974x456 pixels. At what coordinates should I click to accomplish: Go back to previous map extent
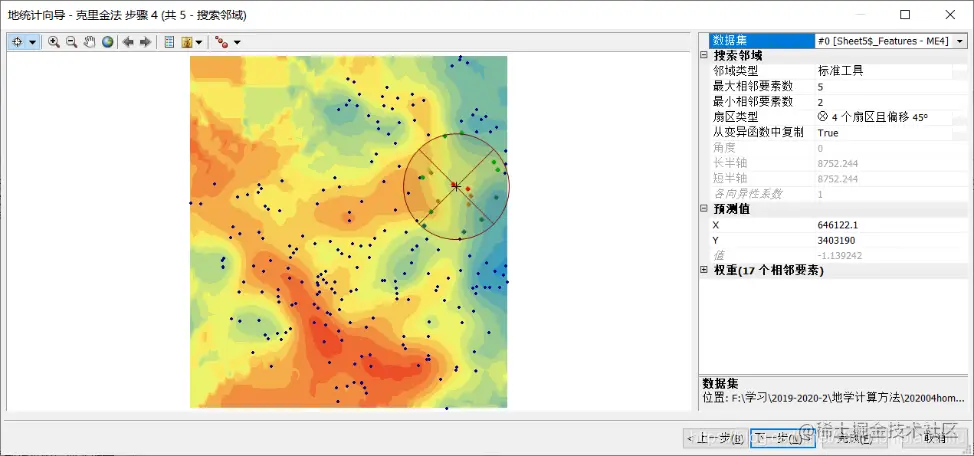(x=128, y=42)
